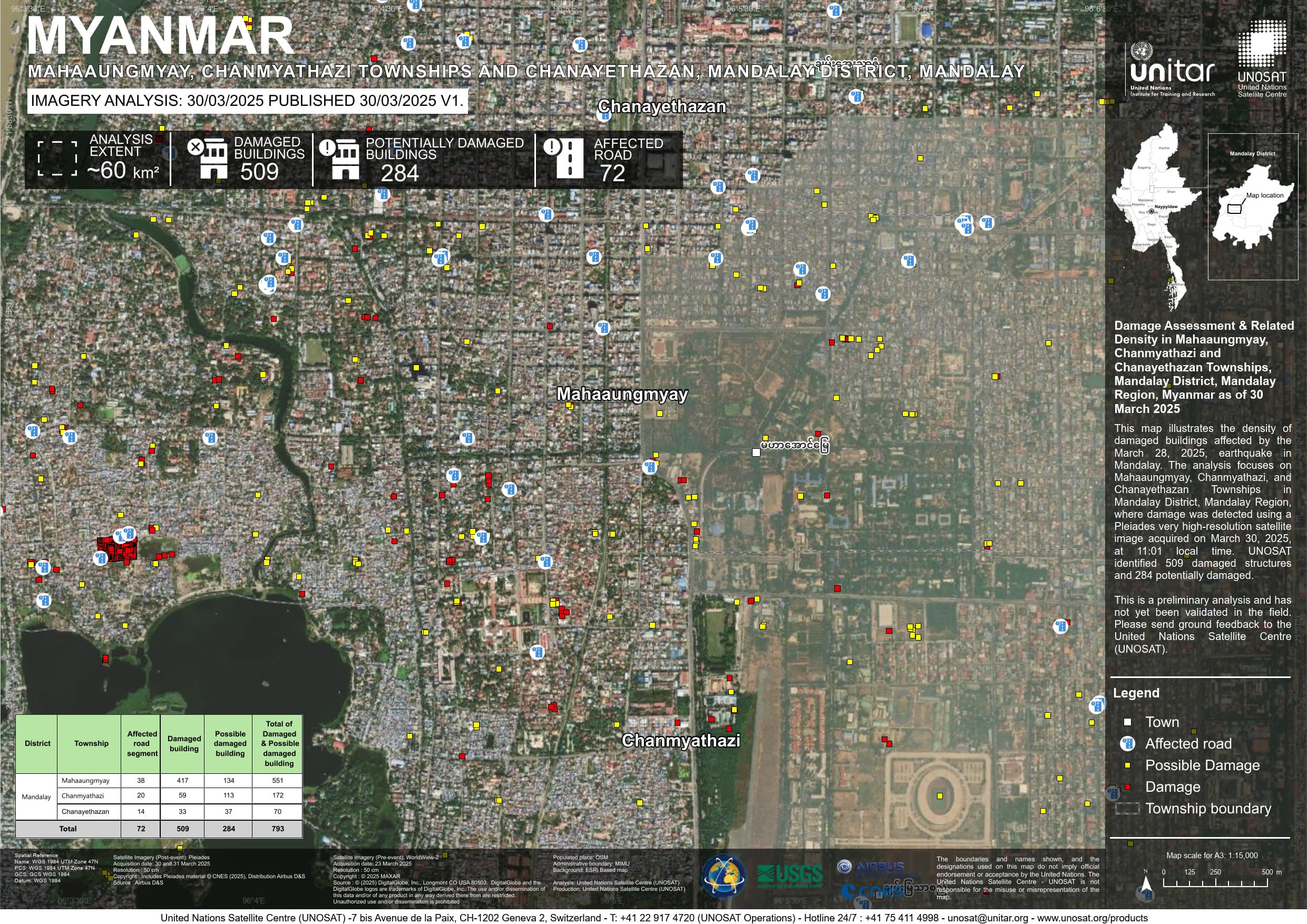Click the yellow Possible Damage legend square
This screenshot has width=1307, height=924.
coord(1127,765)
